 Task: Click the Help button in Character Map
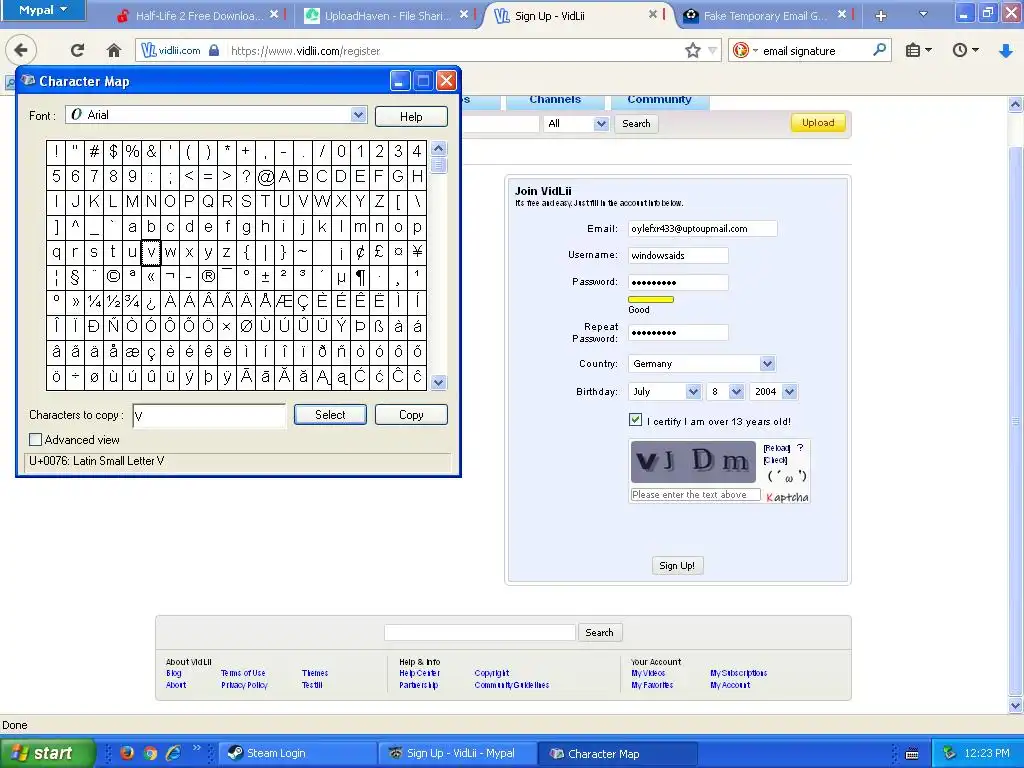point(411,116)
